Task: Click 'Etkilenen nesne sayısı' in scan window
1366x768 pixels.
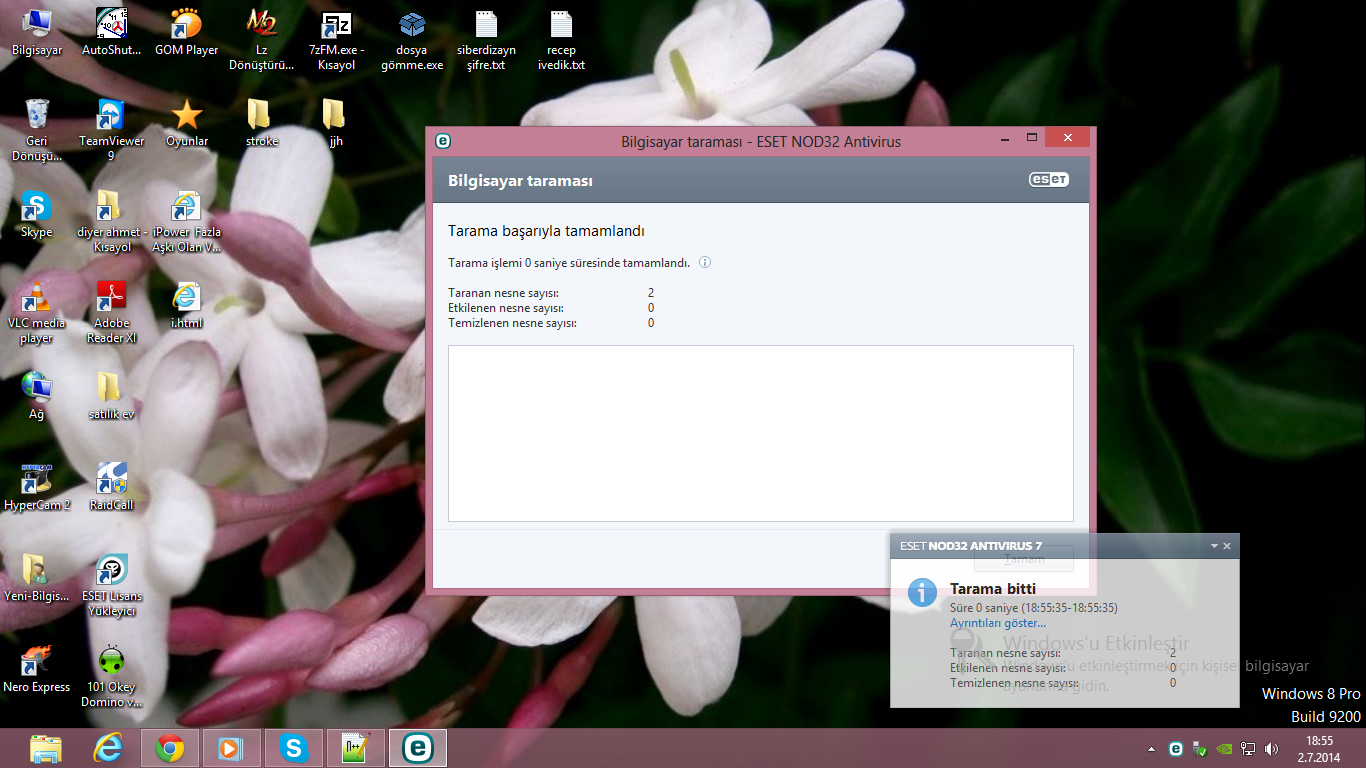Action: tap(506, 308)
